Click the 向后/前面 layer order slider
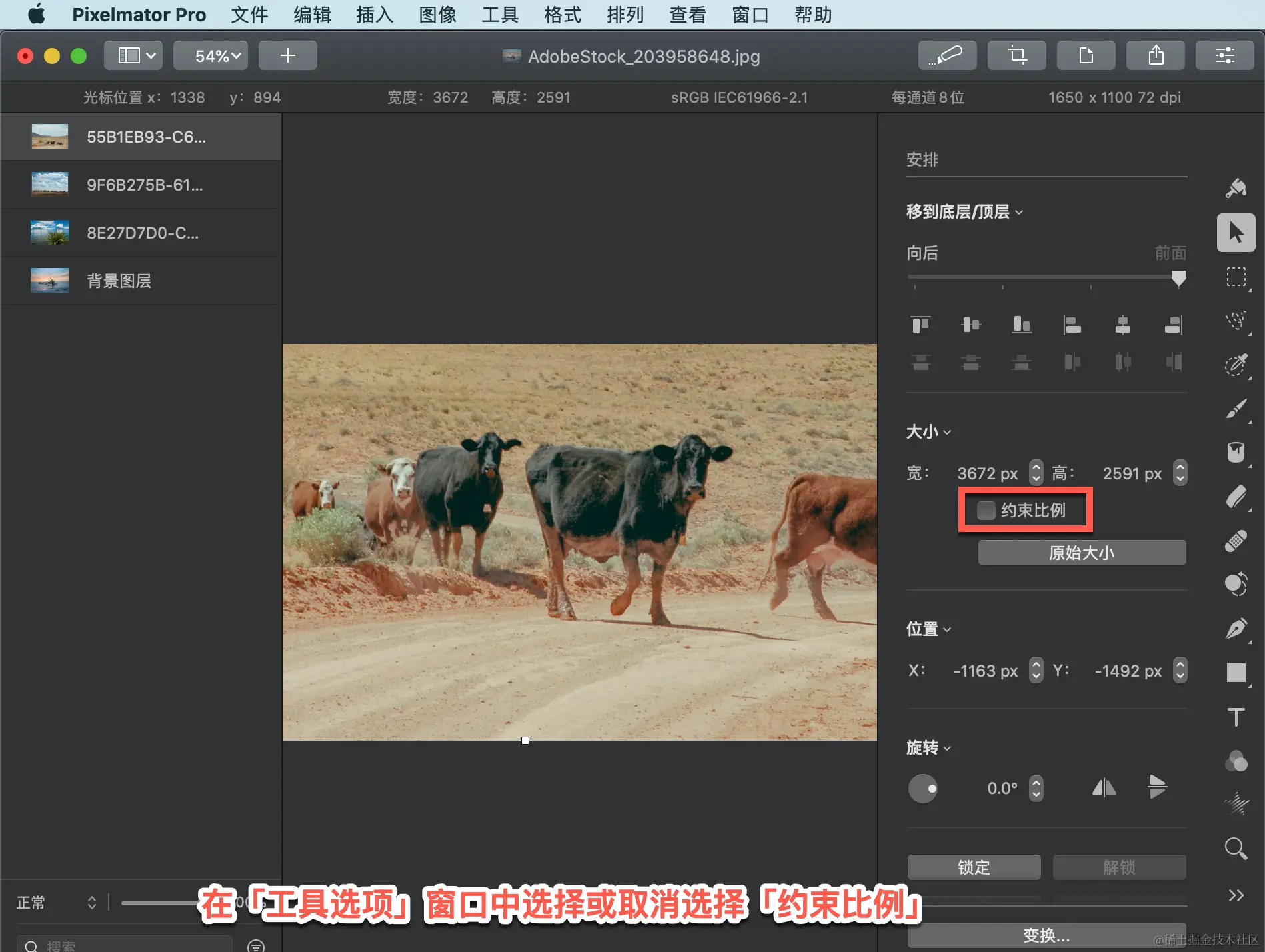Screen dimensions: 1265x952 [1046, 277]
